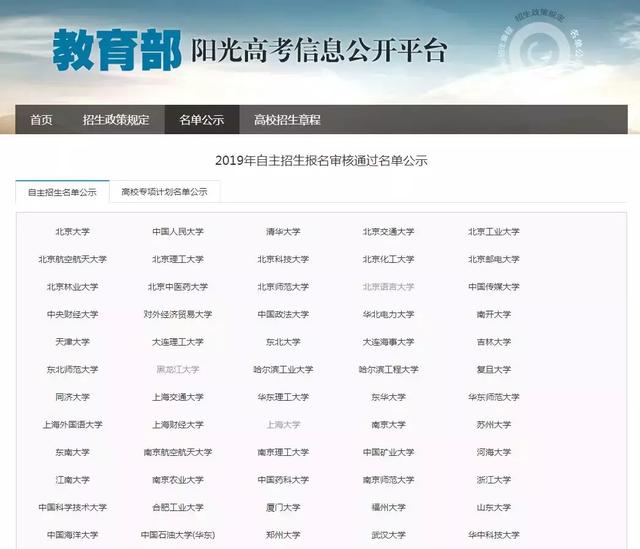Screen dimensions: 640x549
Task: Open the 中国药科大学 link
Action: 283,479
